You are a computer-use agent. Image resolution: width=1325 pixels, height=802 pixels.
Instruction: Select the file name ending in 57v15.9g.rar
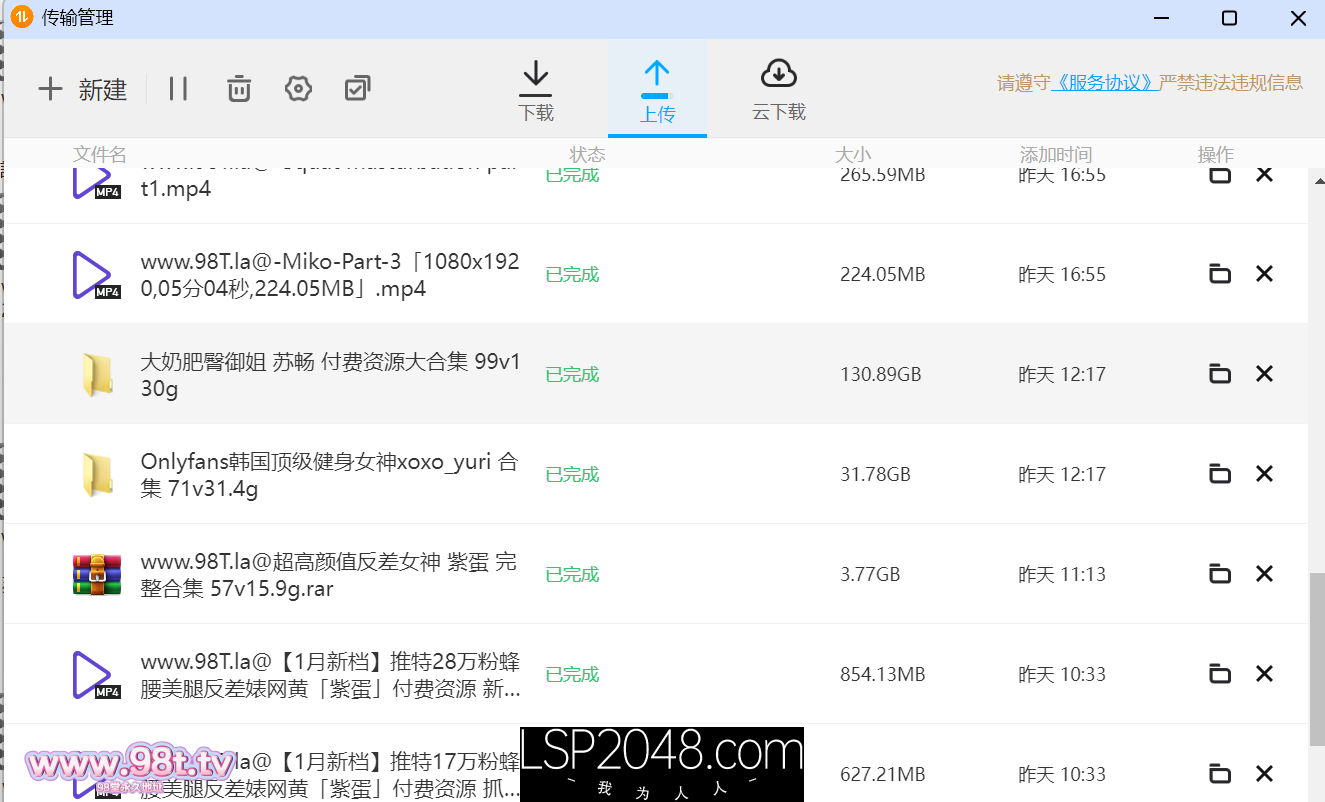(x=330, y=575)
